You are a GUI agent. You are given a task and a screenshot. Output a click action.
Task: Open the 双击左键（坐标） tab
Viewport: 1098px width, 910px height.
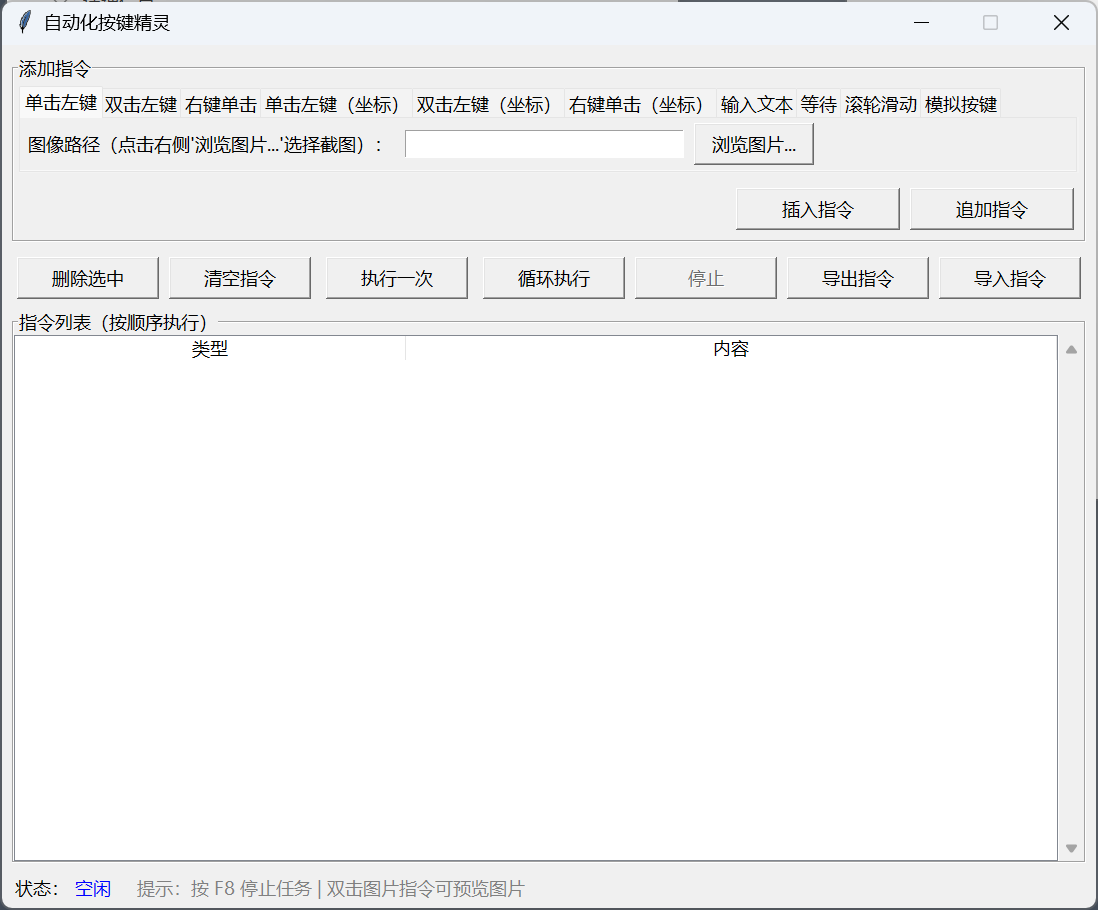pos(485,103)
